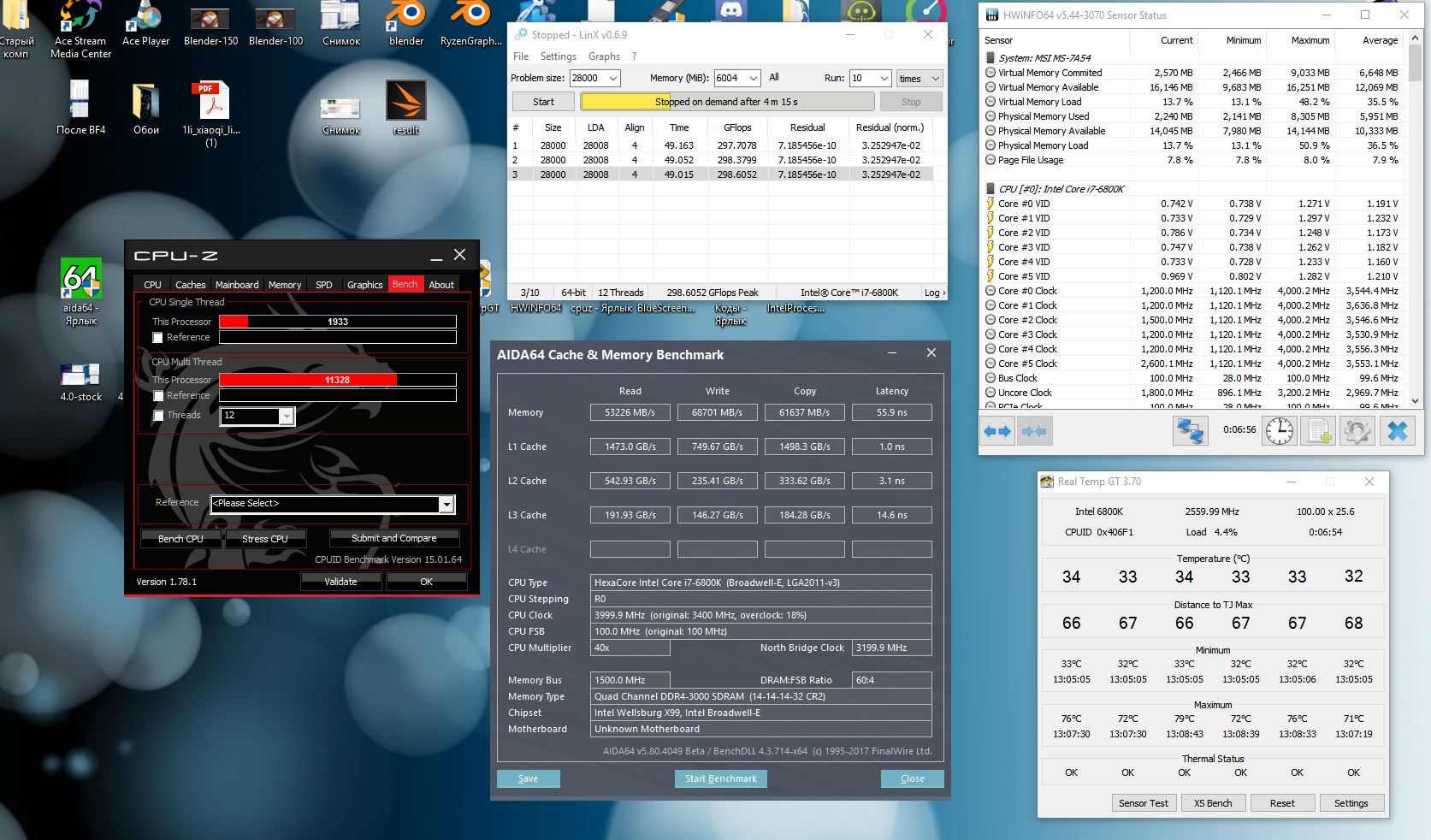Enable Reference checkbox under CPU Single Thread

tap(157, 338)
